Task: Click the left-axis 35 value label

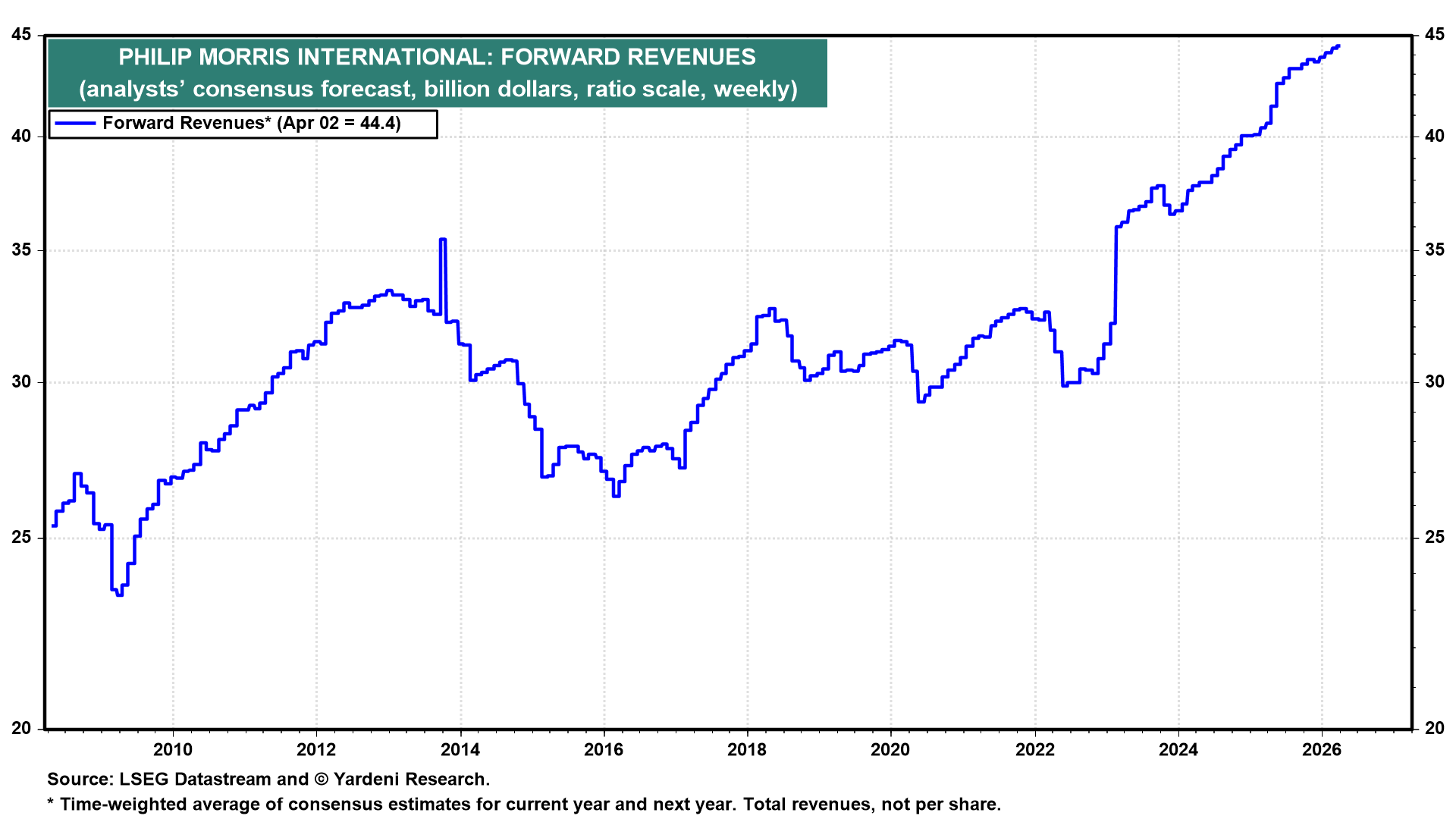Action: (x=22, y=250)
